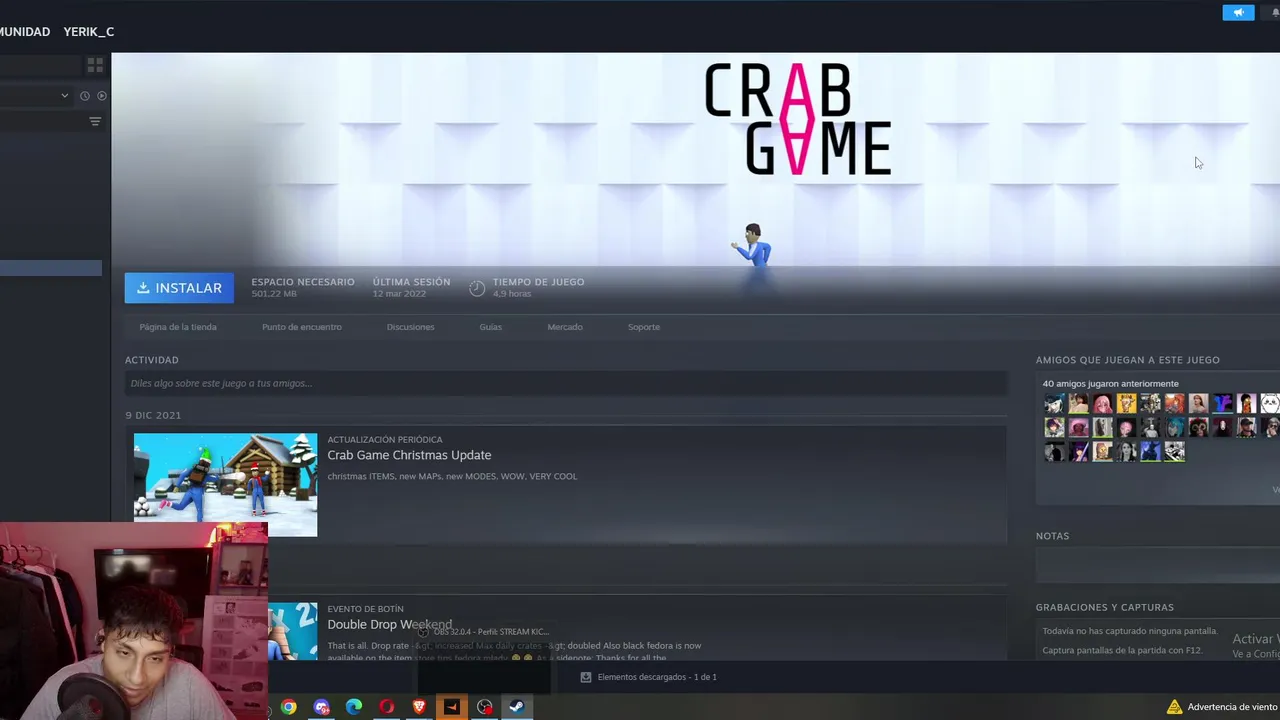The image size is (1280, 720).
Task: Click the orange highlighted taskbar app icon
Action: (451, 707)
